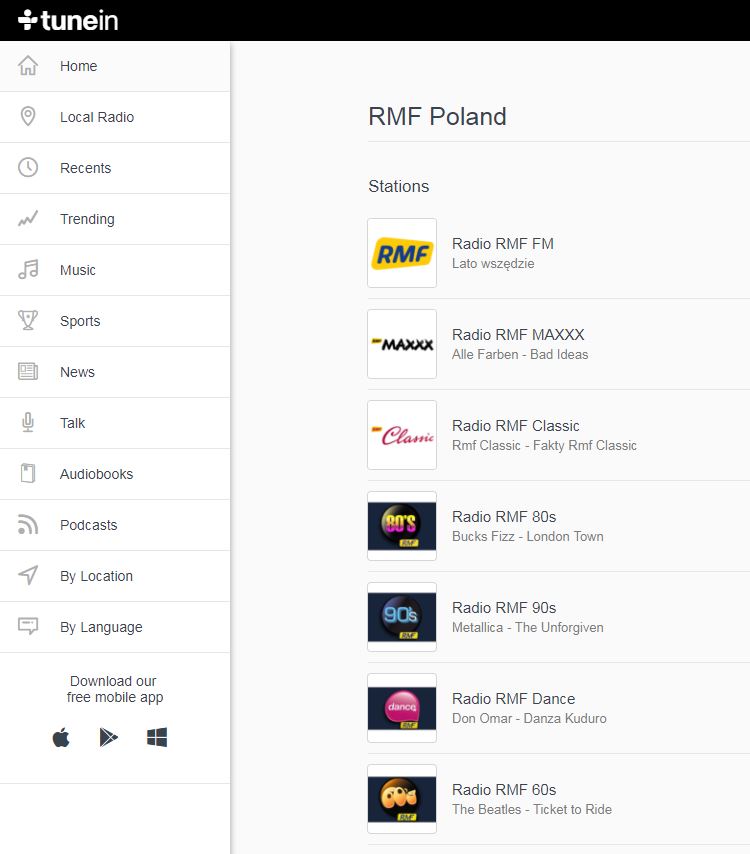Screen dimensions: 750x854
Task: Browse stations By Language label
Action: [101, 627]
